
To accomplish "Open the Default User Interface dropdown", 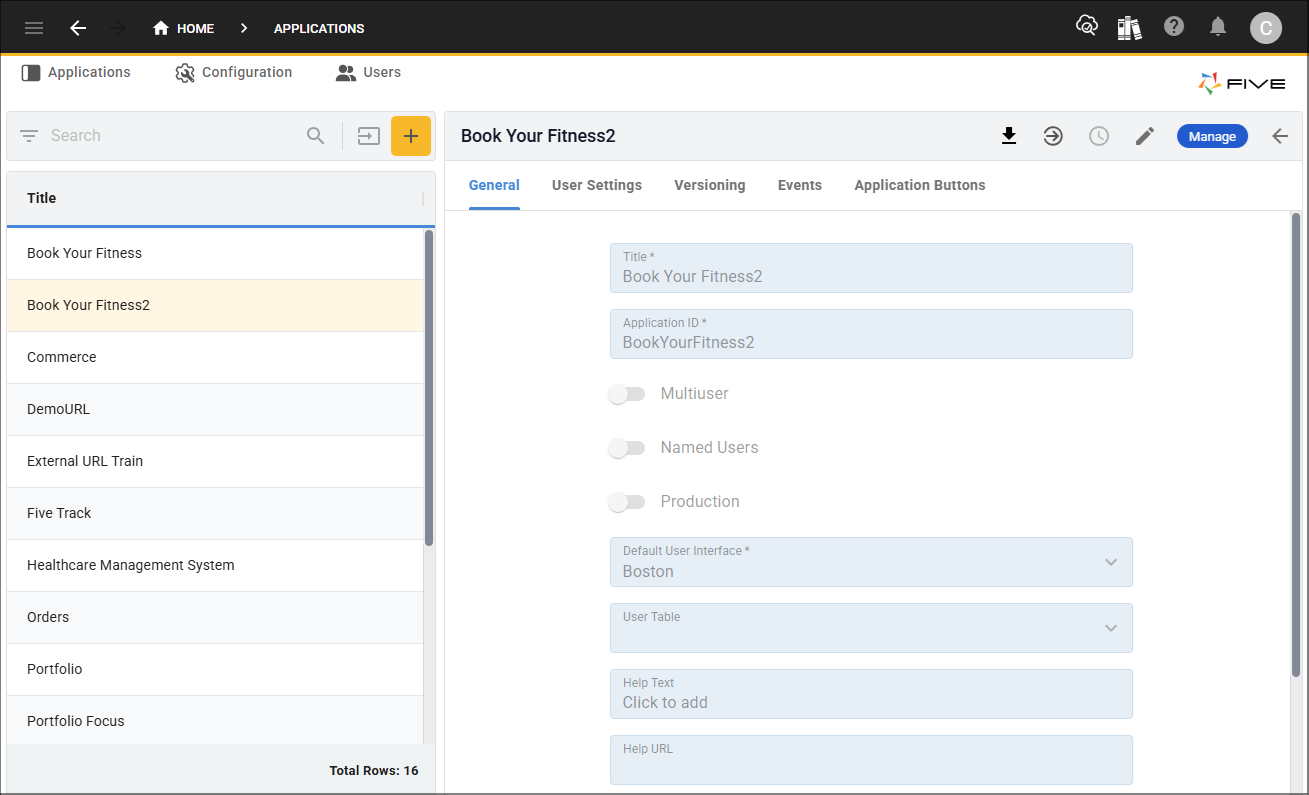I will [x=871, y=562].
